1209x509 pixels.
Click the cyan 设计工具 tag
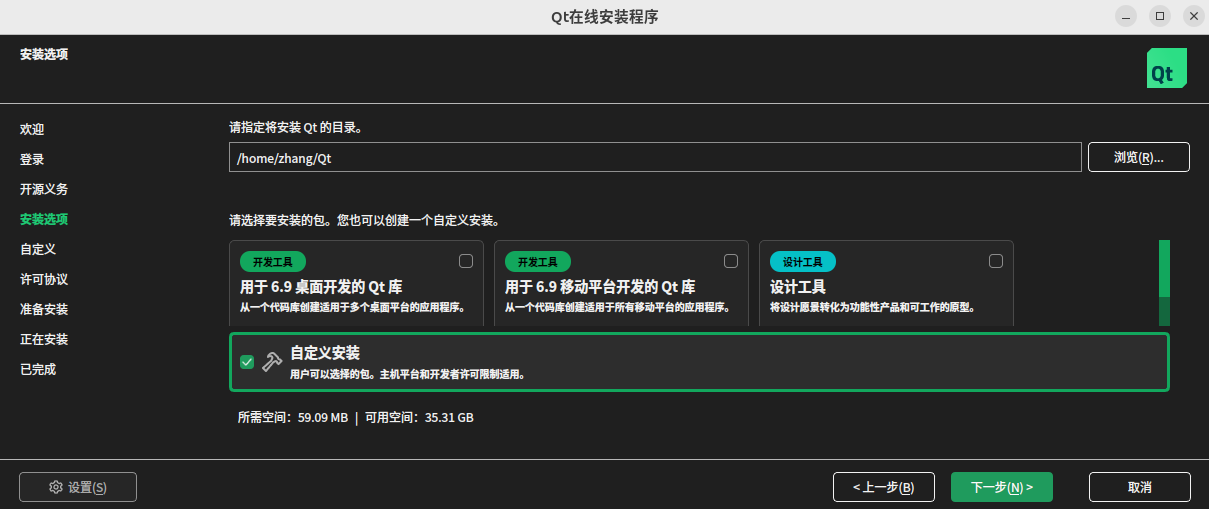[x=803, y=262]
